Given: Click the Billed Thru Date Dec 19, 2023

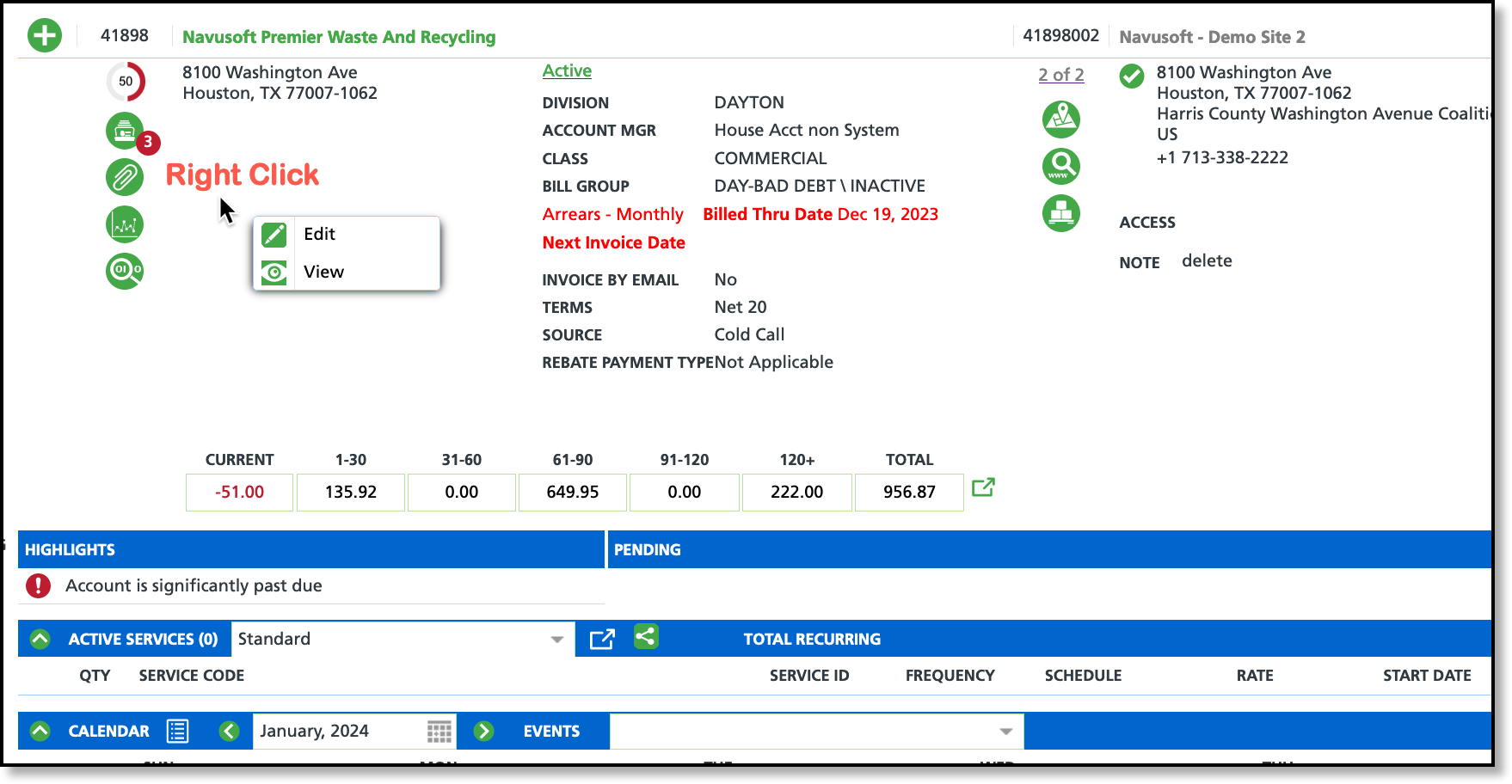Looking at the screenshot, I should coord(821,214).
